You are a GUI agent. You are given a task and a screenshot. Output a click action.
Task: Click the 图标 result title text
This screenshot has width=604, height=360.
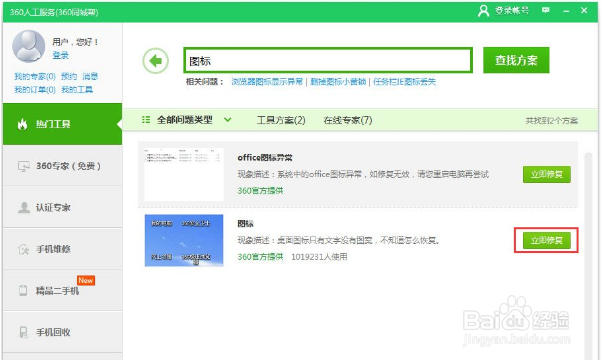pos(245,223)
